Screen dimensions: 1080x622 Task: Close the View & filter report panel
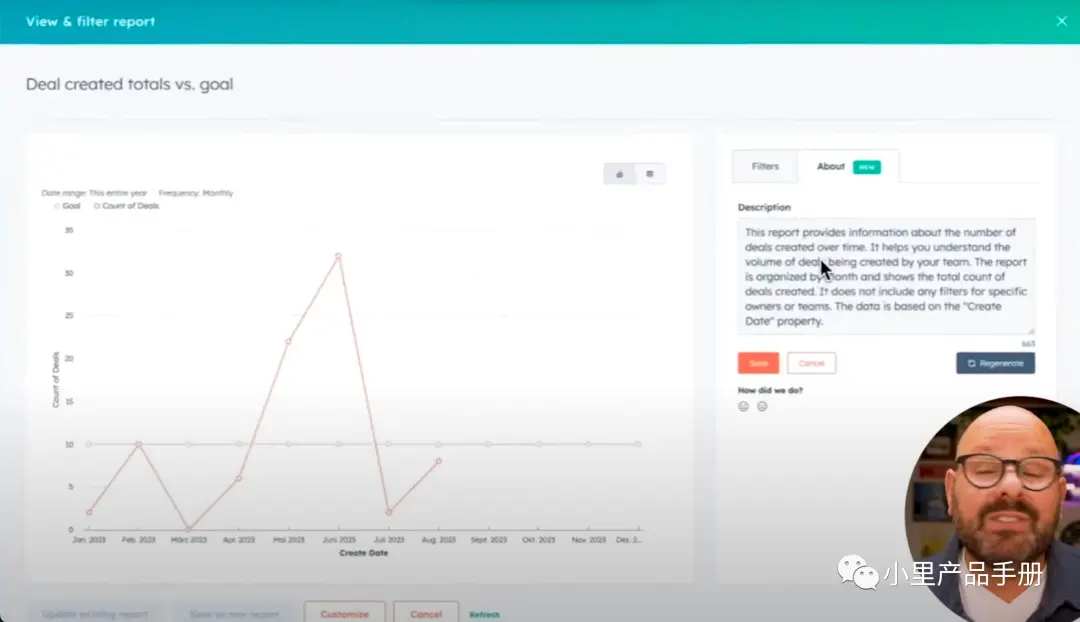coord(1061,21)
